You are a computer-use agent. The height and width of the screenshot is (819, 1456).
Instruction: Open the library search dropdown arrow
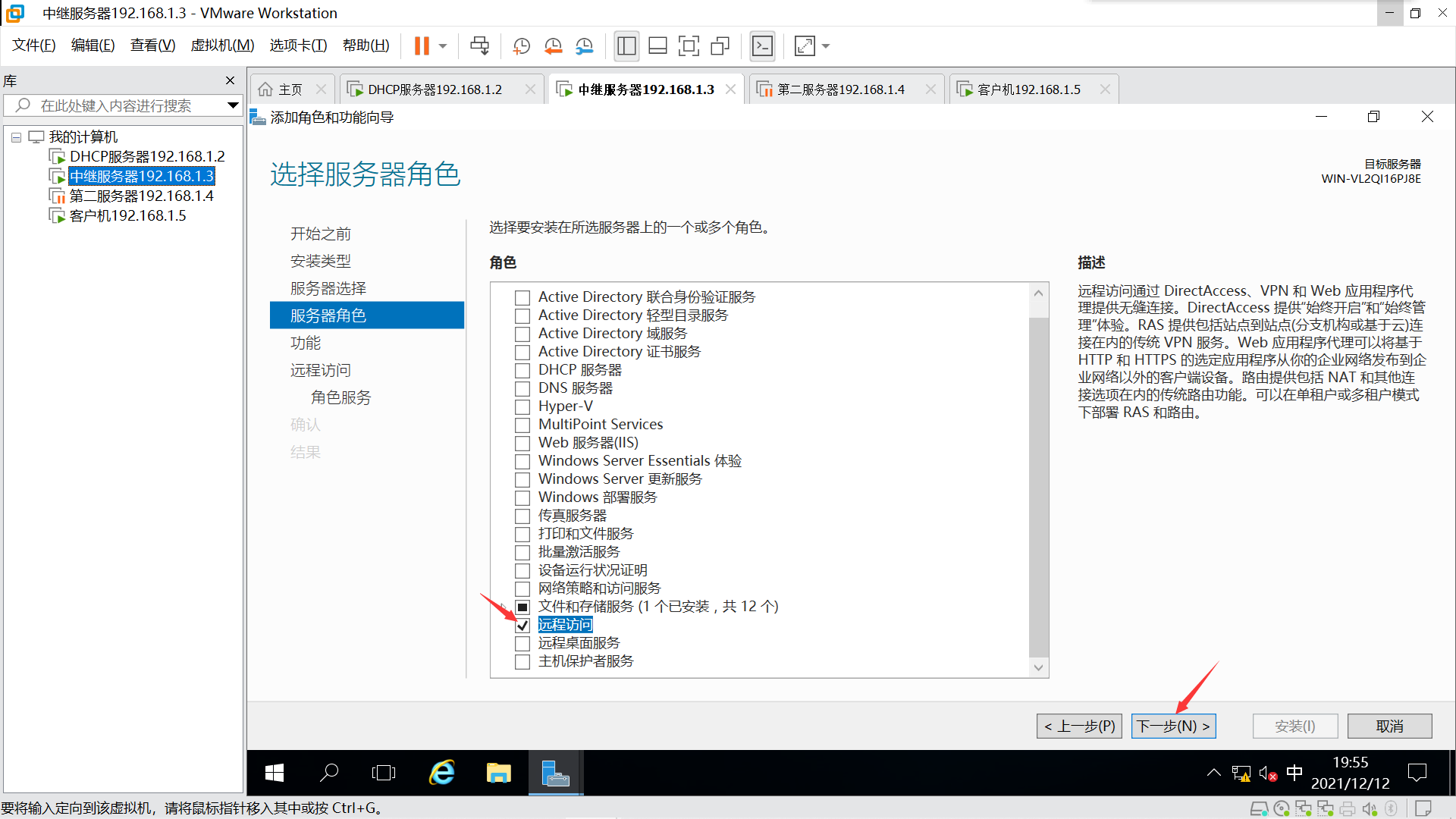pos(233,105)
